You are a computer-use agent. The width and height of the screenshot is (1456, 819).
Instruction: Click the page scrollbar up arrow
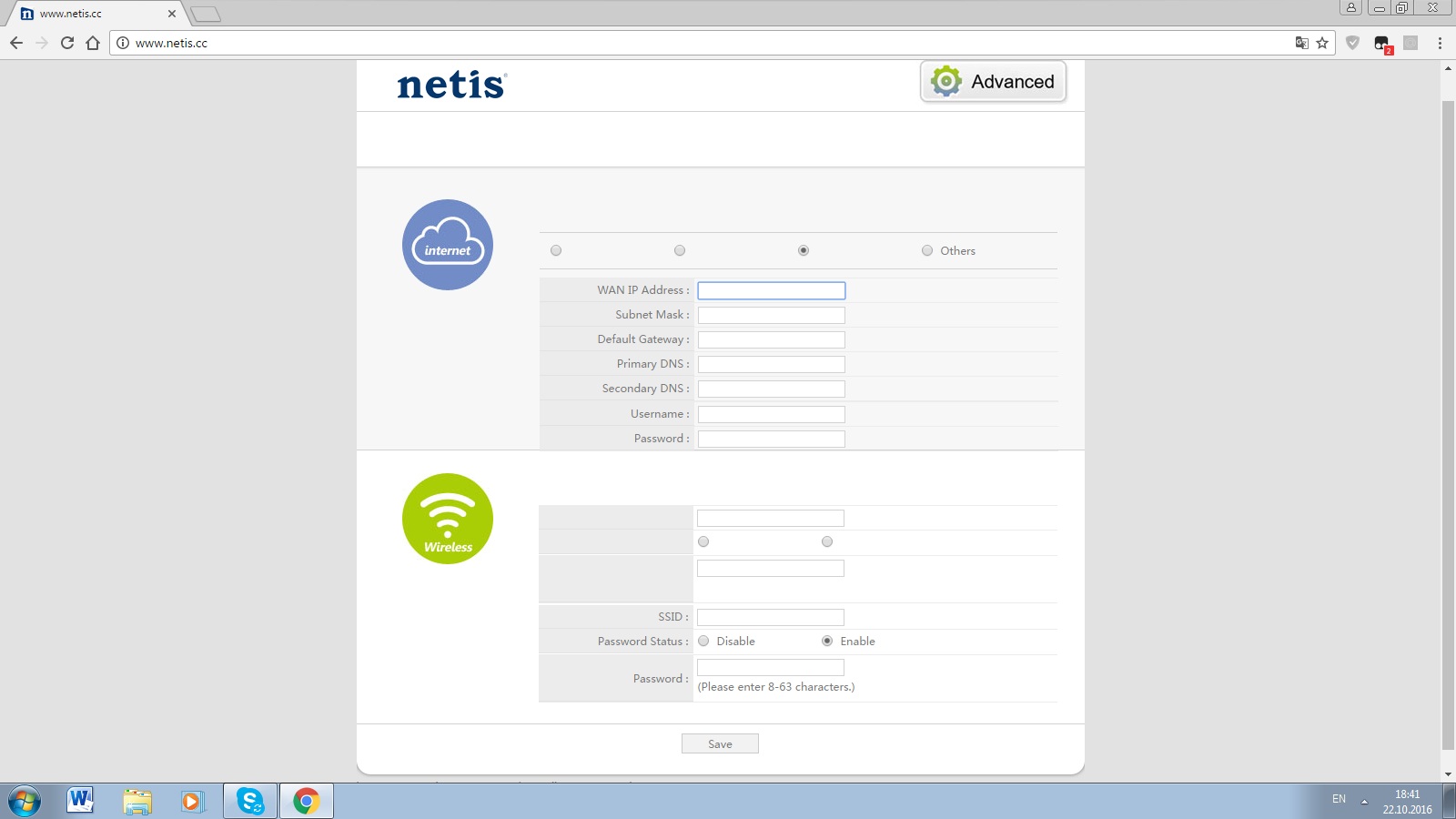click(1448, 68)
